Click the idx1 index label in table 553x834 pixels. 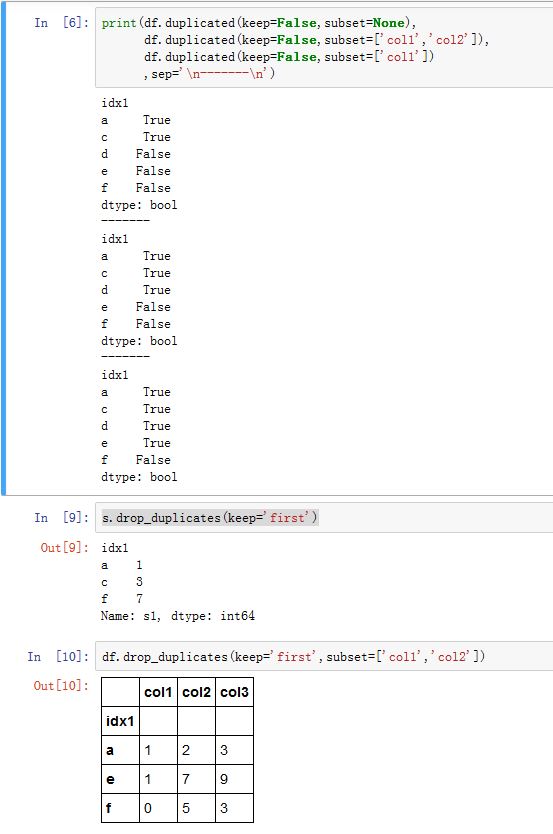point(120,721)
